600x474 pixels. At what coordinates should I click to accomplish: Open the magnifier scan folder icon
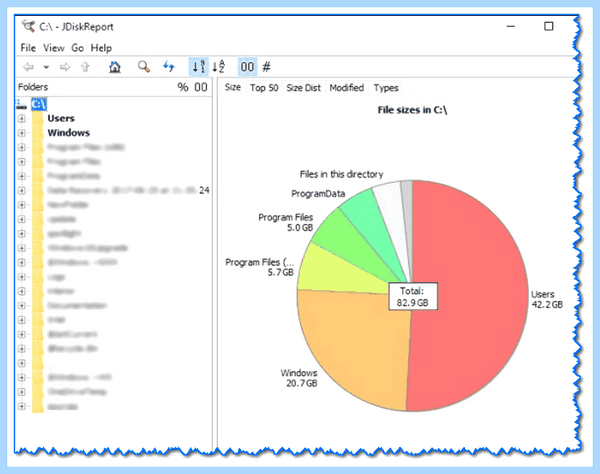144,67
